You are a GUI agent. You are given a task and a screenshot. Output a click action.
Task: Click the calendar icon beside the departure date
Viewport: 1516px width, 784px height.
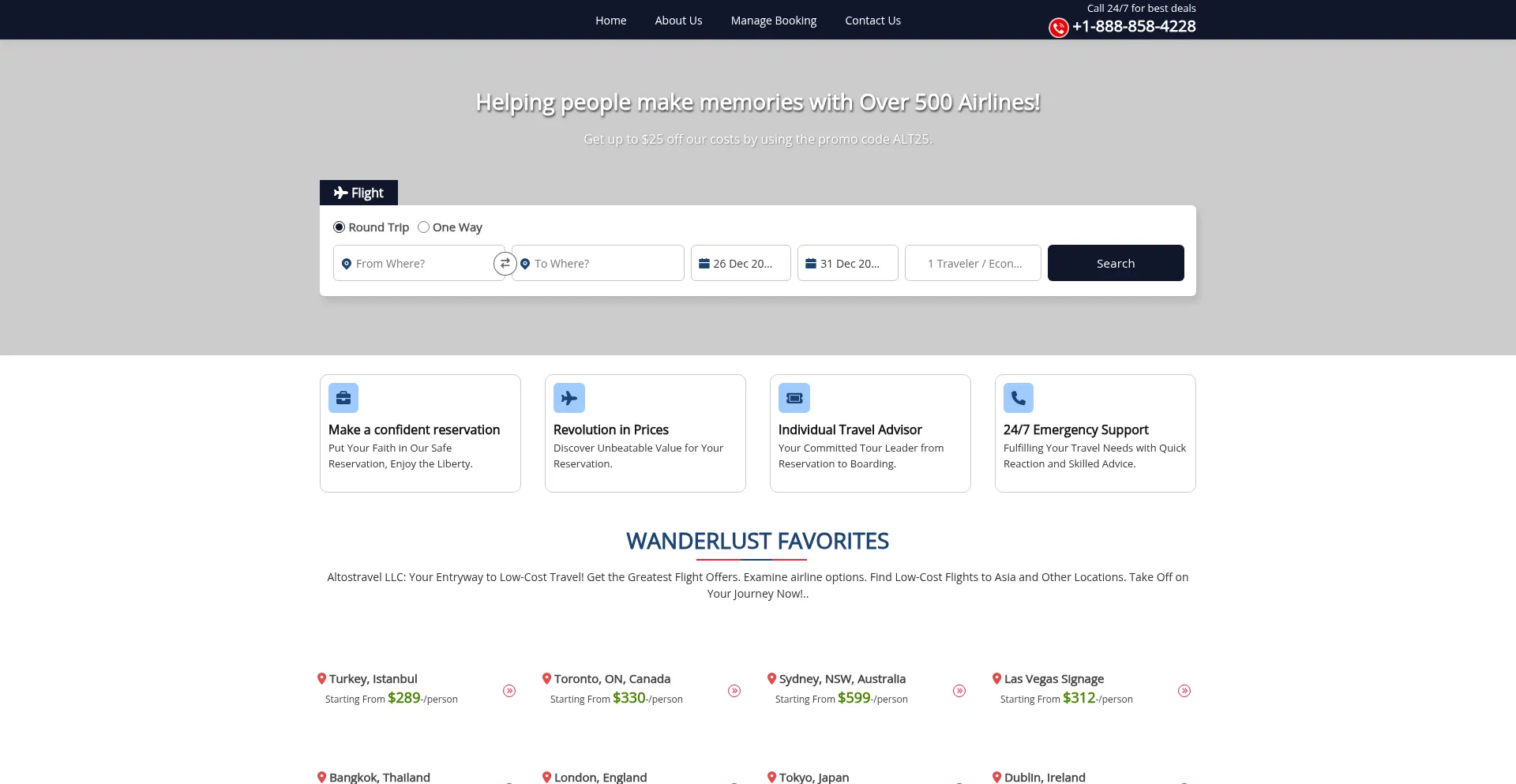(x=705, y=262)
